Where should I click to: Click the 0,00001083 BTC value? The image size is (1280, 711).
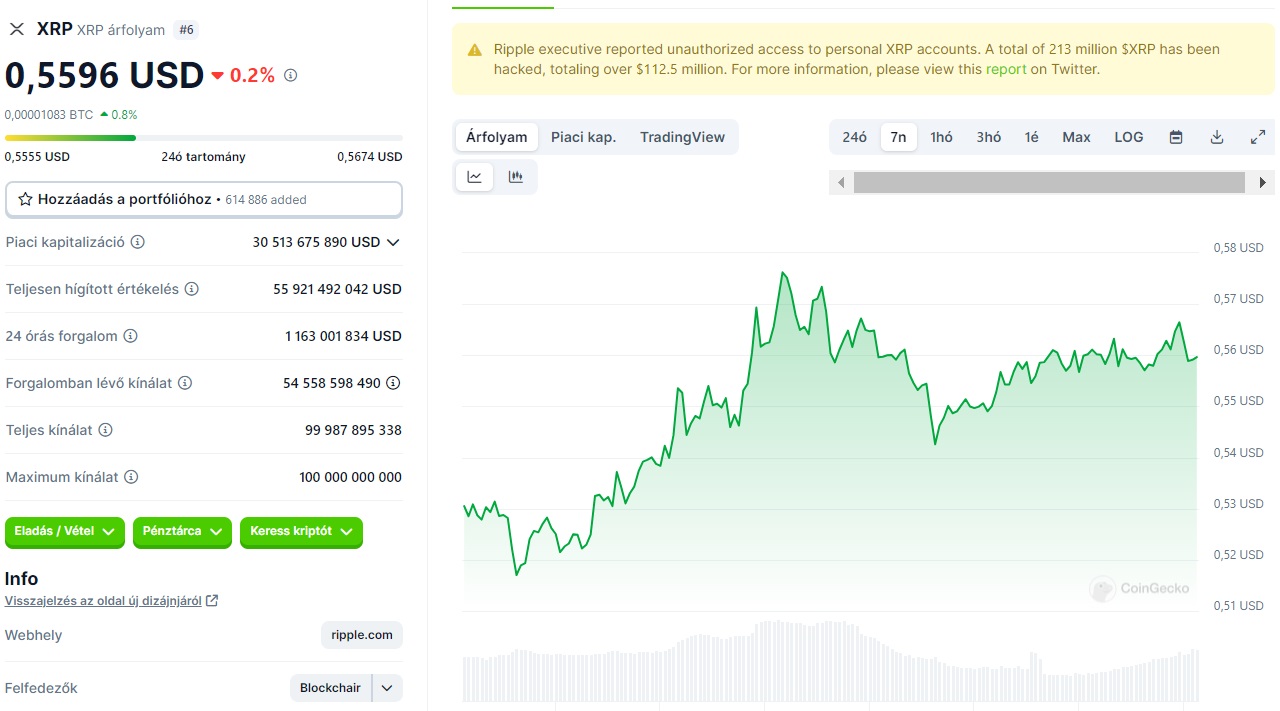pos(49,115)
